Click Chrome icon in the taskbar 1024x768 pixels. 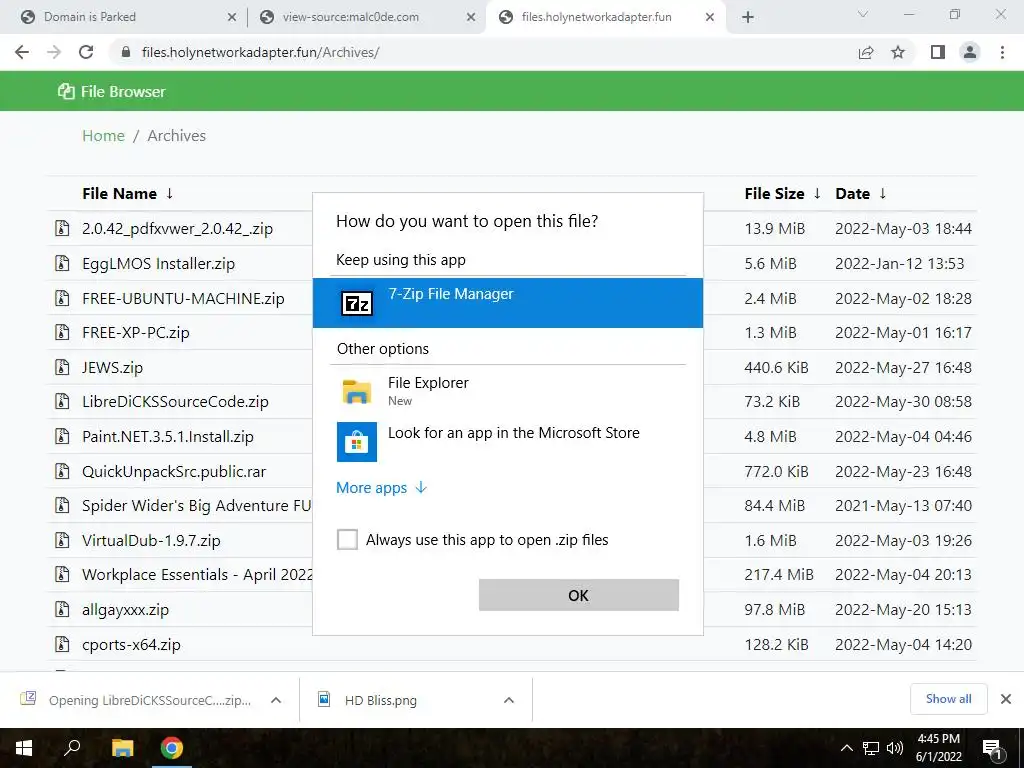172,748
